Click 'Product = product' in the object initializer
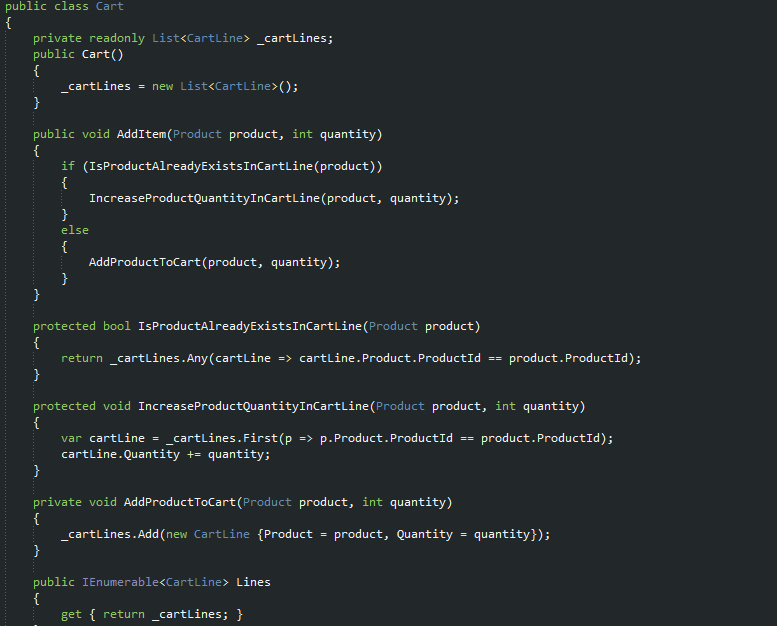Viewport: 777px width, 626px height. pos(324,534)
